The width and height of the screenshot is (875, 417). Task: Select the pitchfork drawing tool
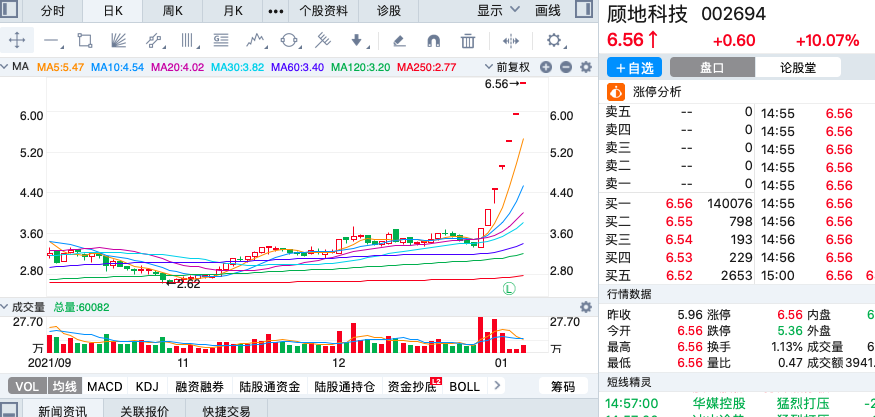[323, 40]
